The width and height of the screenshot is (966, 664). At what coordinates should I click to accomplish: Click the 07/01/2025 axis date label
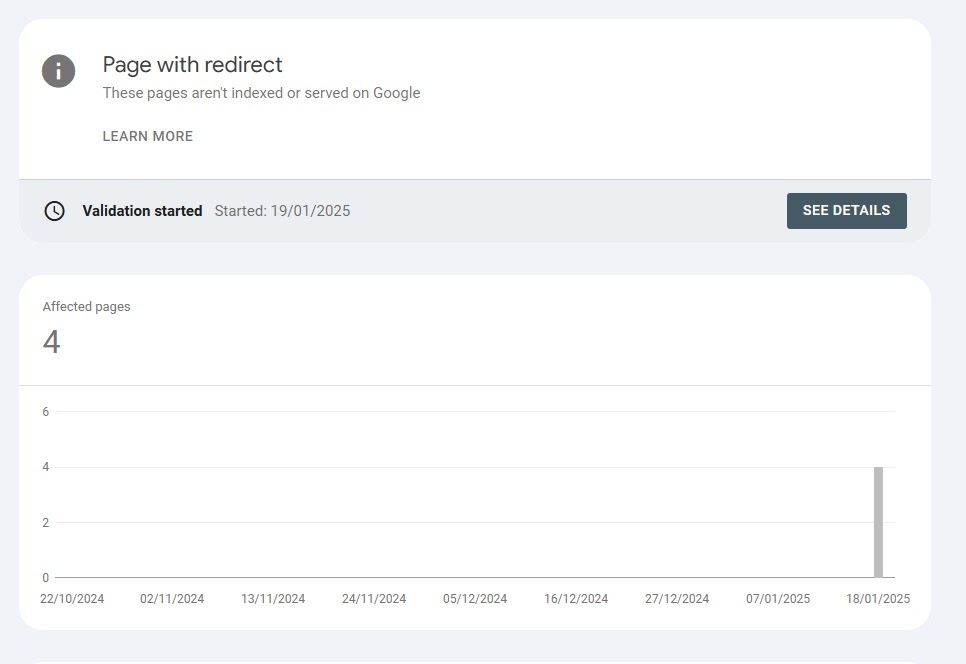[778, 599]
